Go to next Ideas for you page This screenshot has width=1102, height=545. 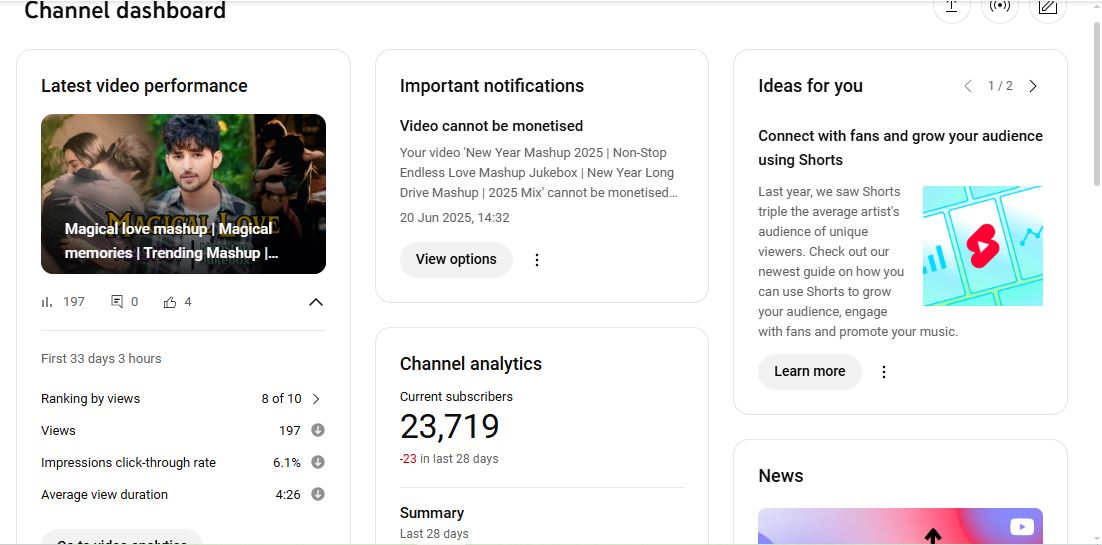click(1033, 86)
